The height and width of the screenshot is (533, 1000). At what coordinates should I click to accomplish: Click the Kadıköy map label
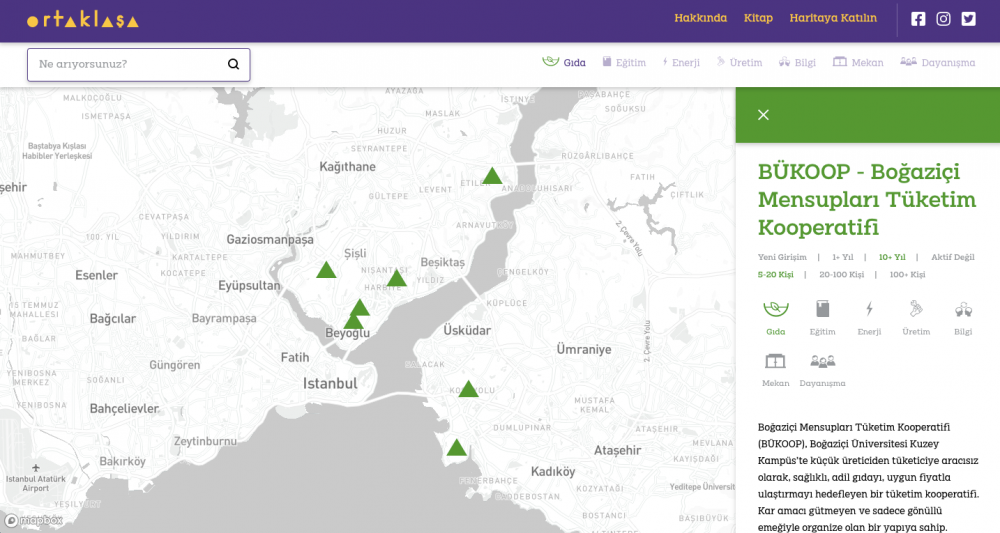[553, 471]
